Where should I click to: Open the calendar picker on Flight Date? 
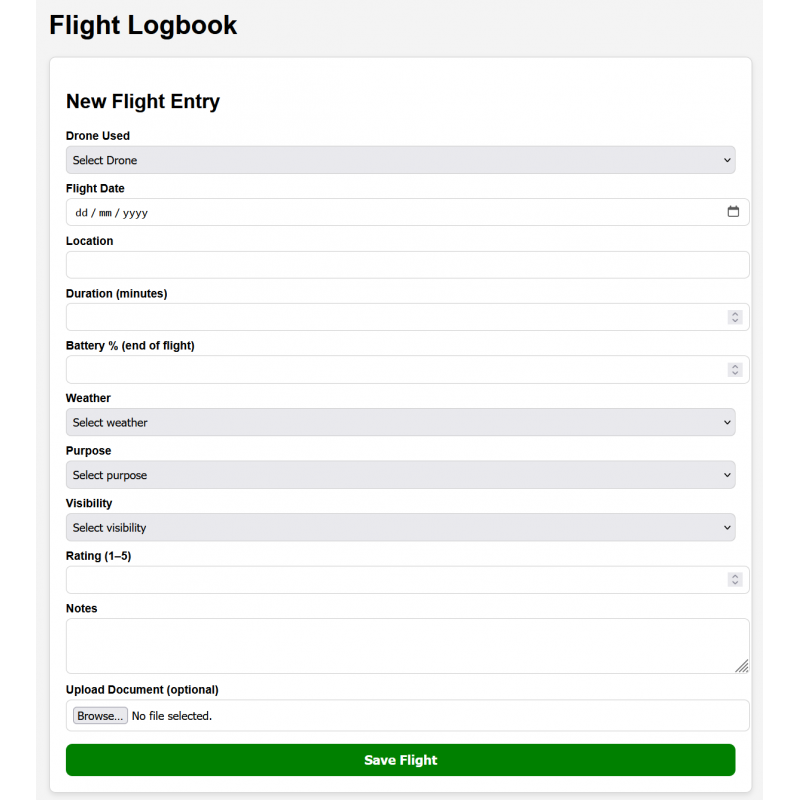click(x=733, y=212)
